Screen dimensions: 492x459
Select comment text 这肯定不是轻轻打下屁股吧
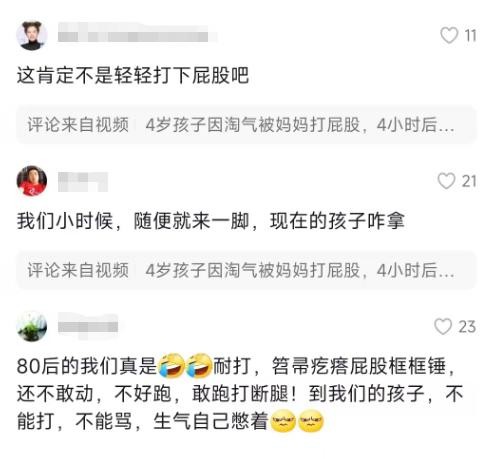tap(133, 75)
